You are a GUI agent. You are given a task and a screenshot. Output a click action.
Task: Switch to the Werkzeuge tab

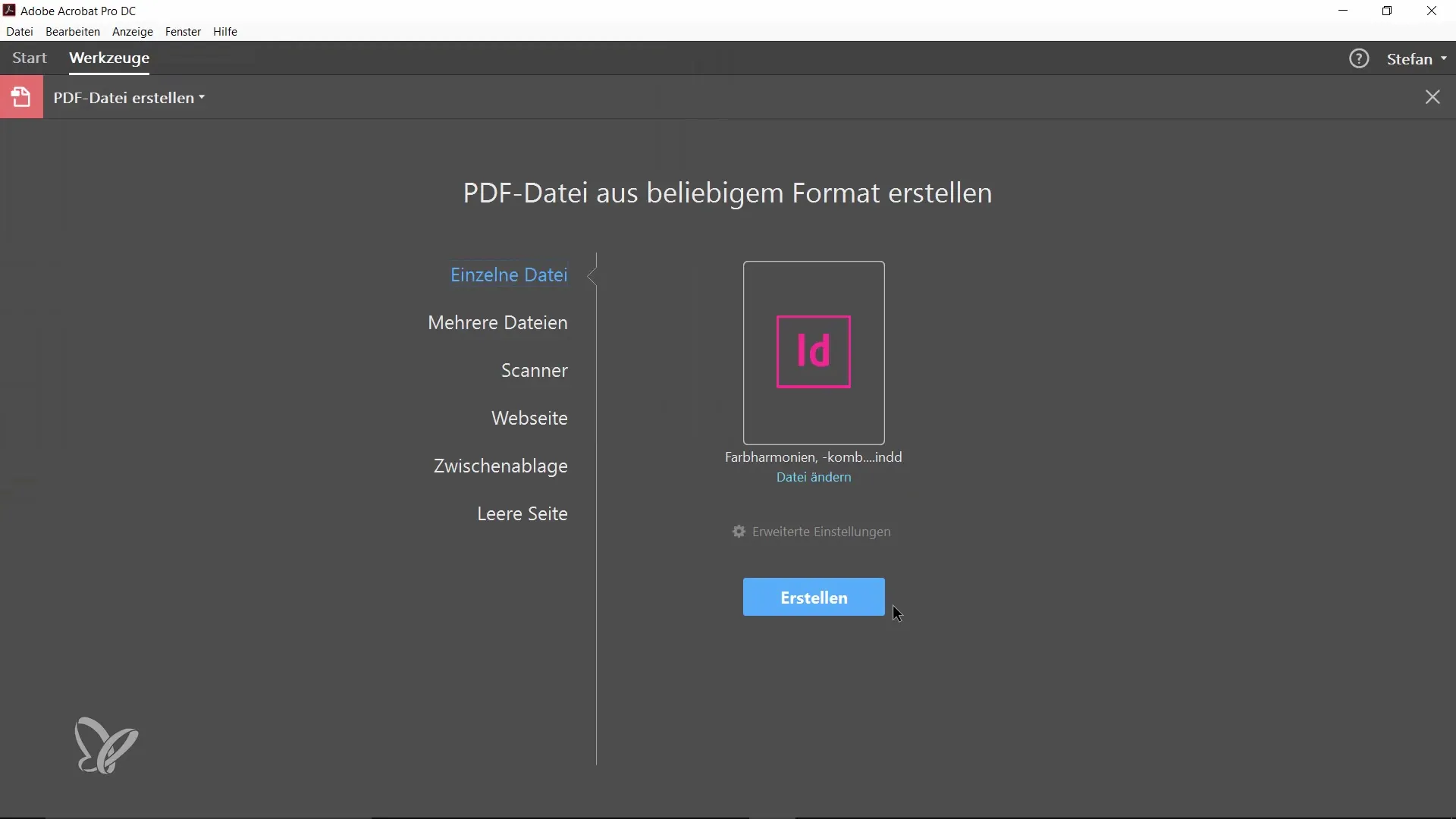point(109,58)
